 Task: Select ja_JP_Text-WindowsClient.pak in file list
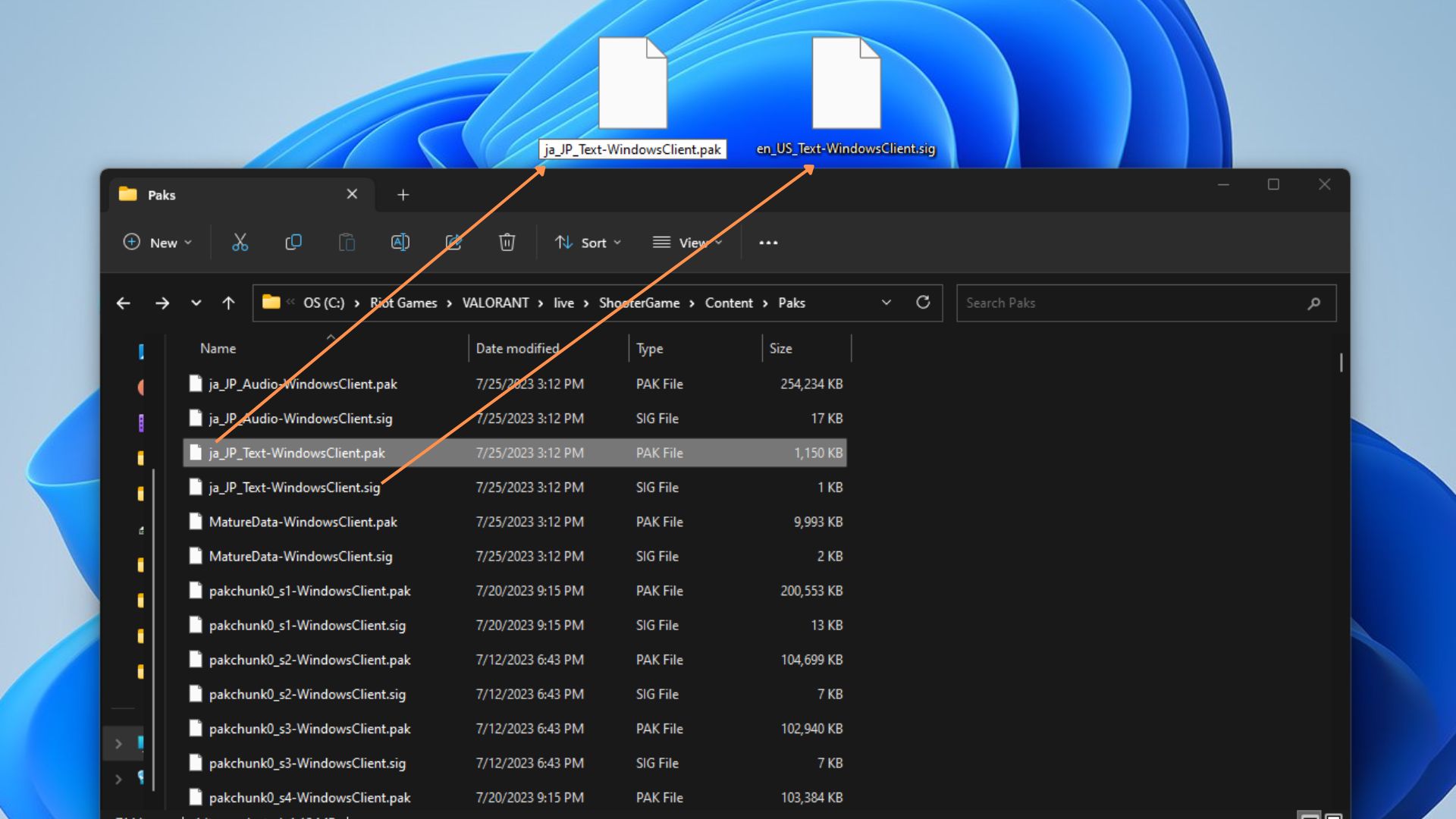tap(515, 453)
